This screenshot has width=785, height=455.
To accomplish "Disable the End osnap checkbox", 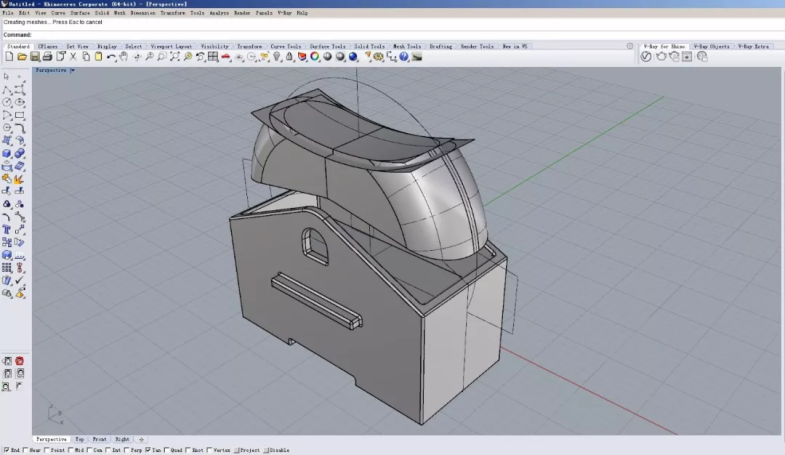I will point(5,450).
